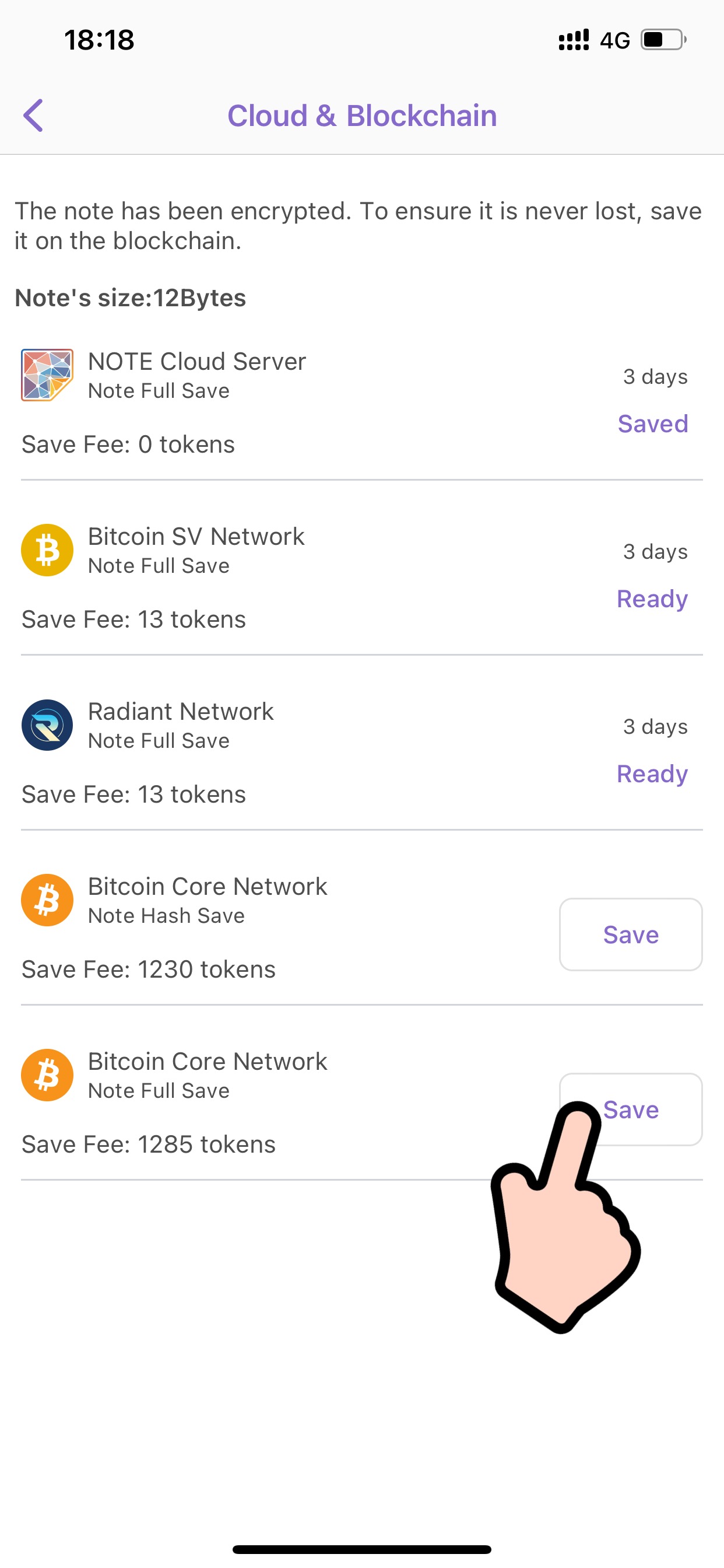The image size is (724, 1568).
Task: Tap the Radiant Network logo icon
Action: point(47,725)
